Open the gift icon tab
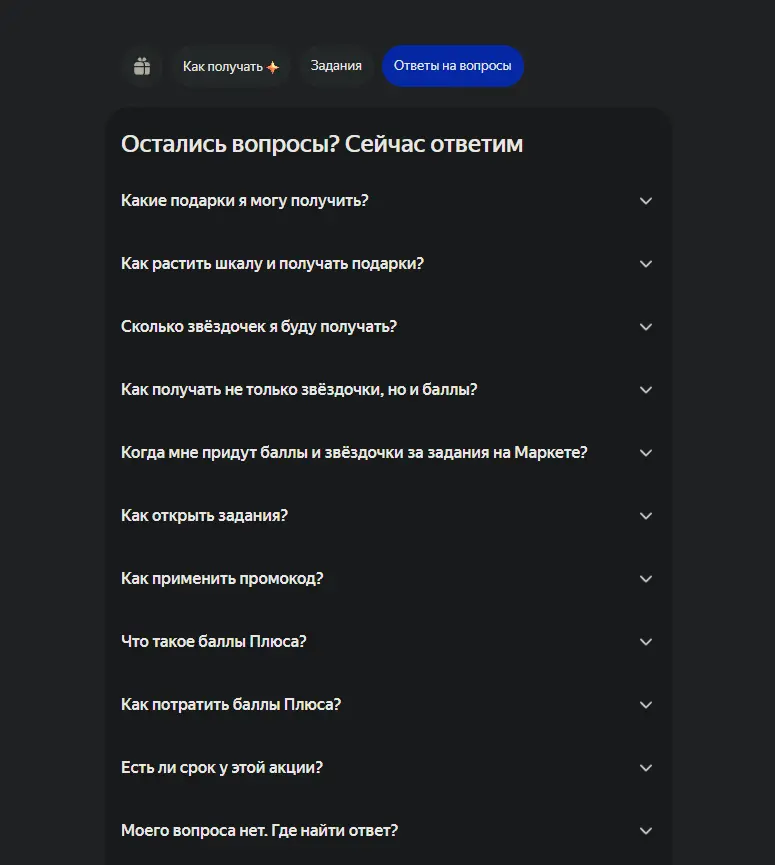 tap(142, 66)
